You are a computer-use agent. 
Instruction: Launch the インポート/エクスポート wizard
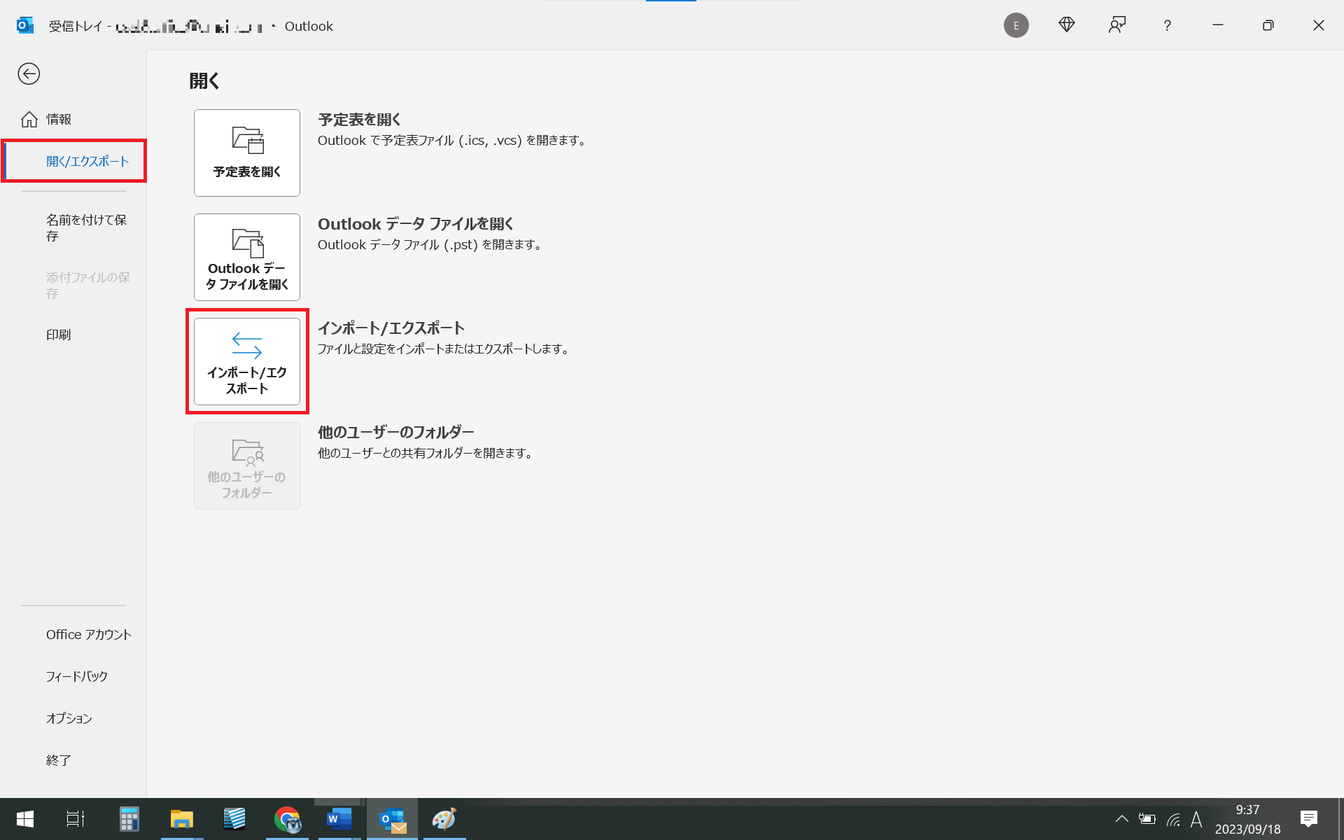click(247, 361)
